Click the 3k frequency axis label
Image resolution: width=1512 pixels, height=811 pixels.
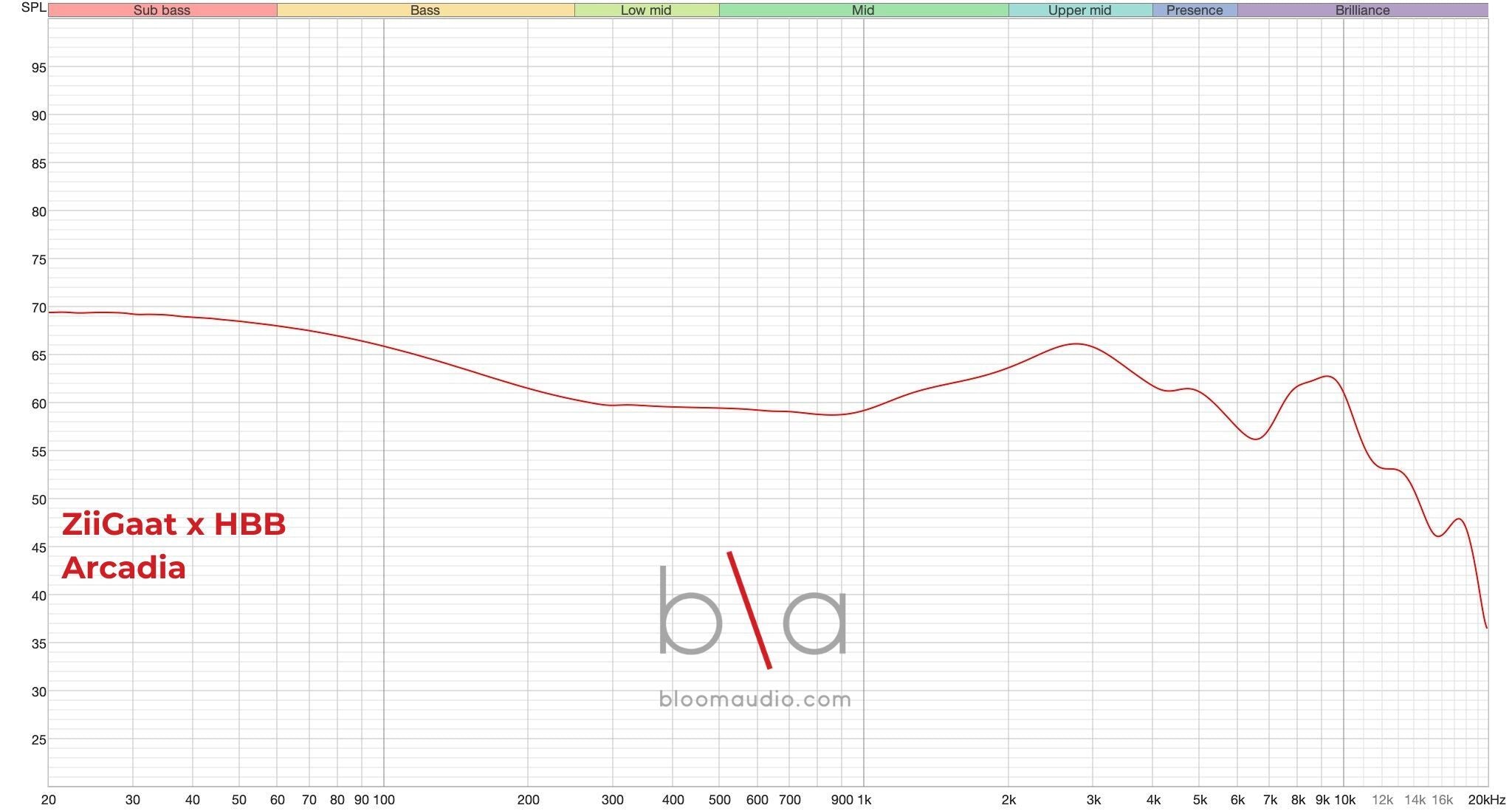pos(1093,800)
